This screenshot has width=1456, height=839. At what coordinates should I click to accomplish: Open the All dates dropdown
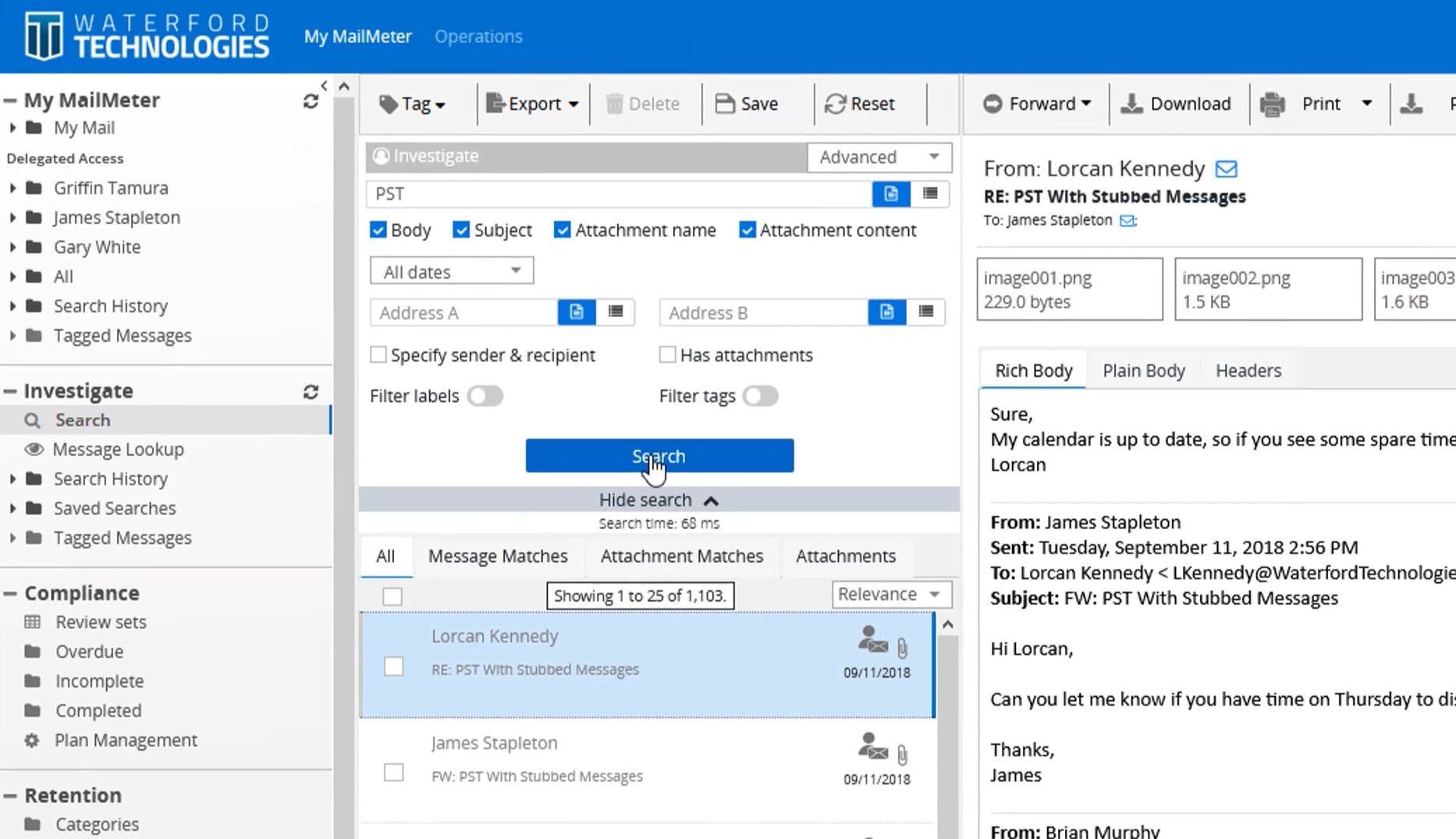[x=452, y=272]
